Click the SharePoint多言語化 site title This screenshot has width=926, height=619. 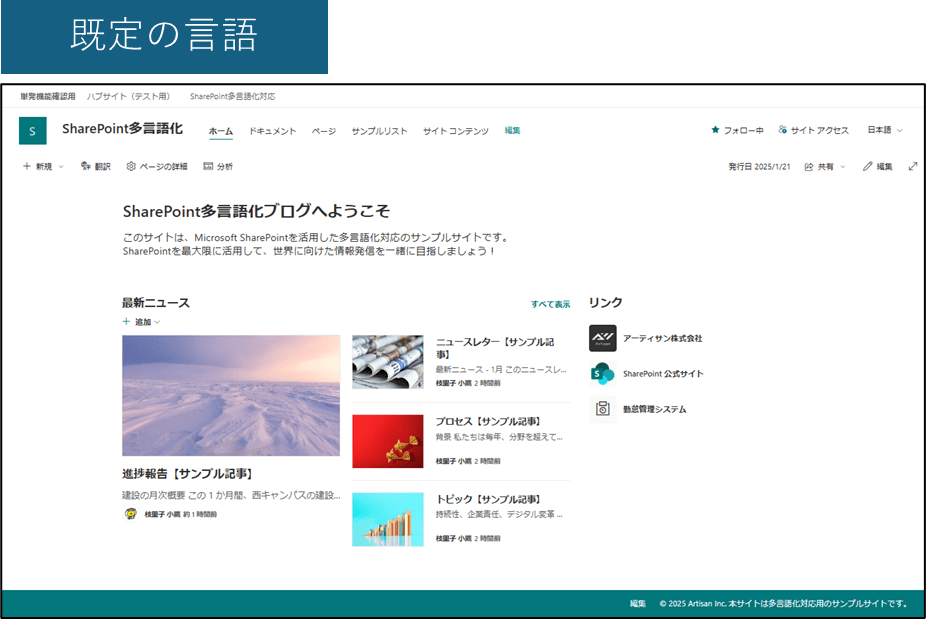tap(122, 129)
